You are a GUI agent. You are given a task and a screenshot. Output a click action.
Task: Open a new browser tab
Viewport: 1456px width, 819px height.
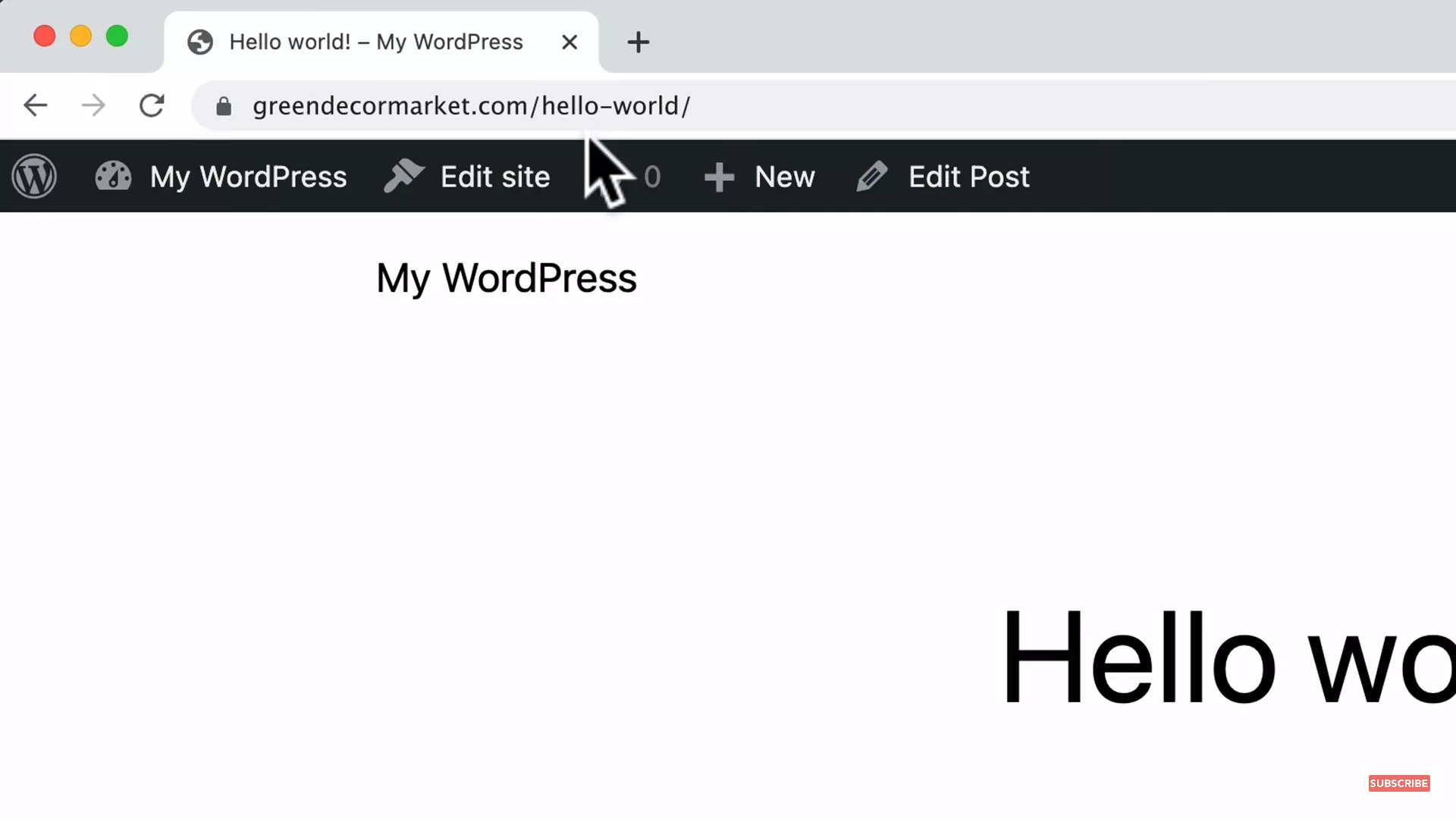coord(638,42)
